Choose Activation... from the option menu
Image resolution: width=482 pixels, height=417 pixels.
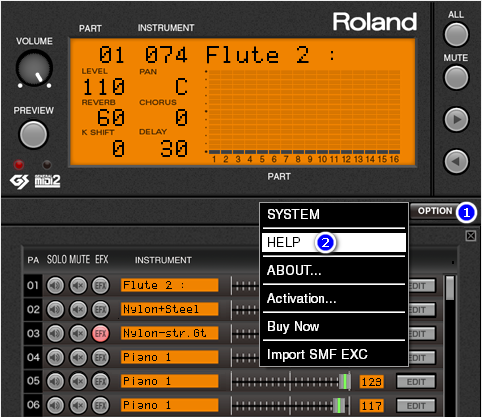pos(334,298)
